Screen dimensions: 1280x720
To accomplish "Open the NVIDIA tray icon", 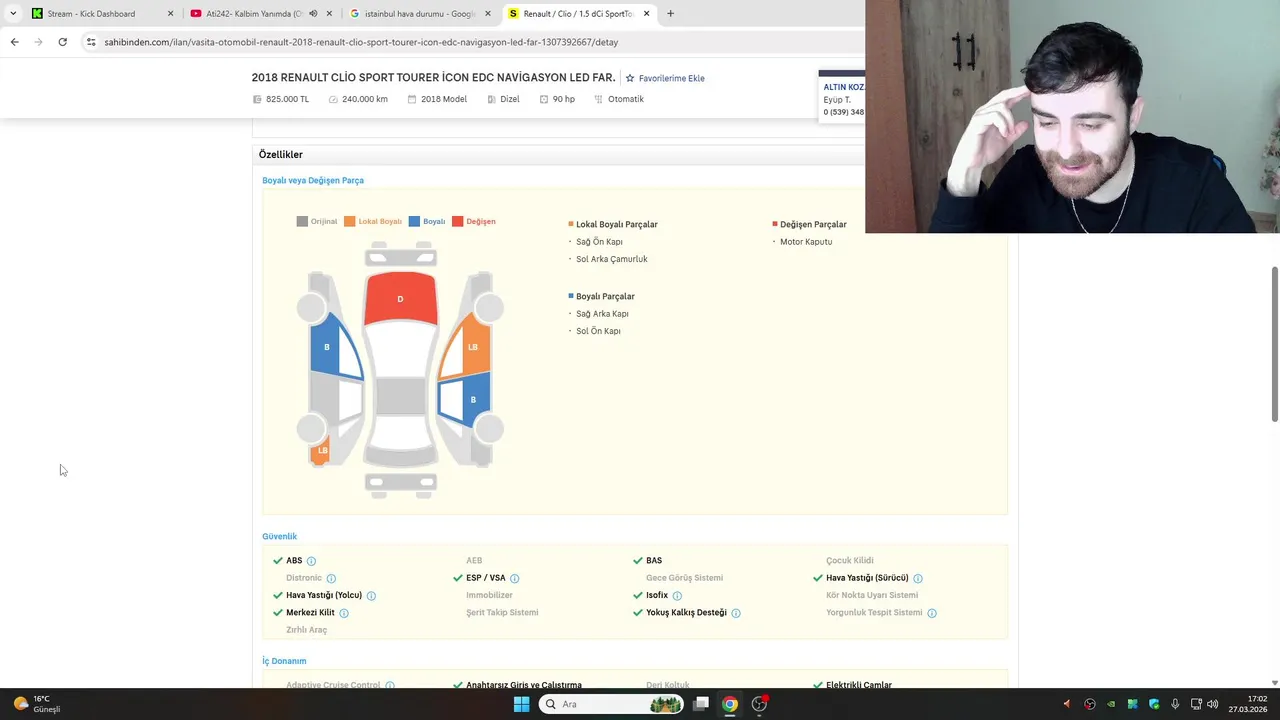I will tap(1111, 704).
